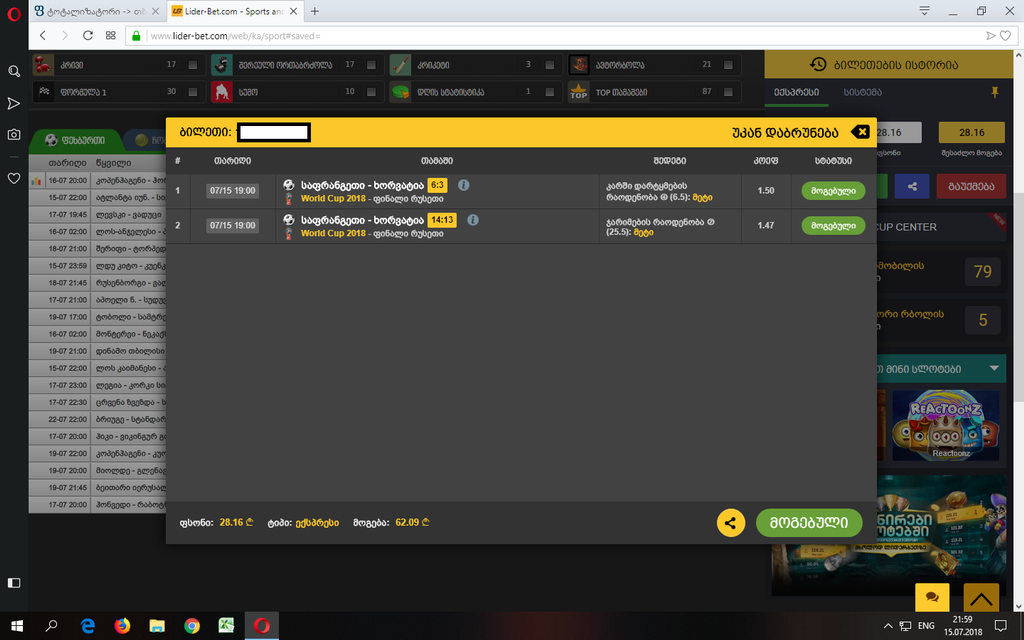Open a new browser tab
The height and width of the screenshot is (640, 1024).
pyautogui.click(x=315, y=11)
